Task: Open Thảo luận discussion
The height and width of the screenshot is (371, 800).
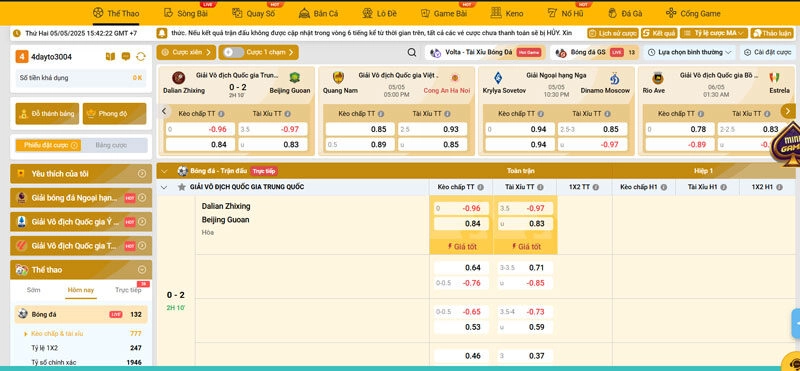Action: click(772, 33)
